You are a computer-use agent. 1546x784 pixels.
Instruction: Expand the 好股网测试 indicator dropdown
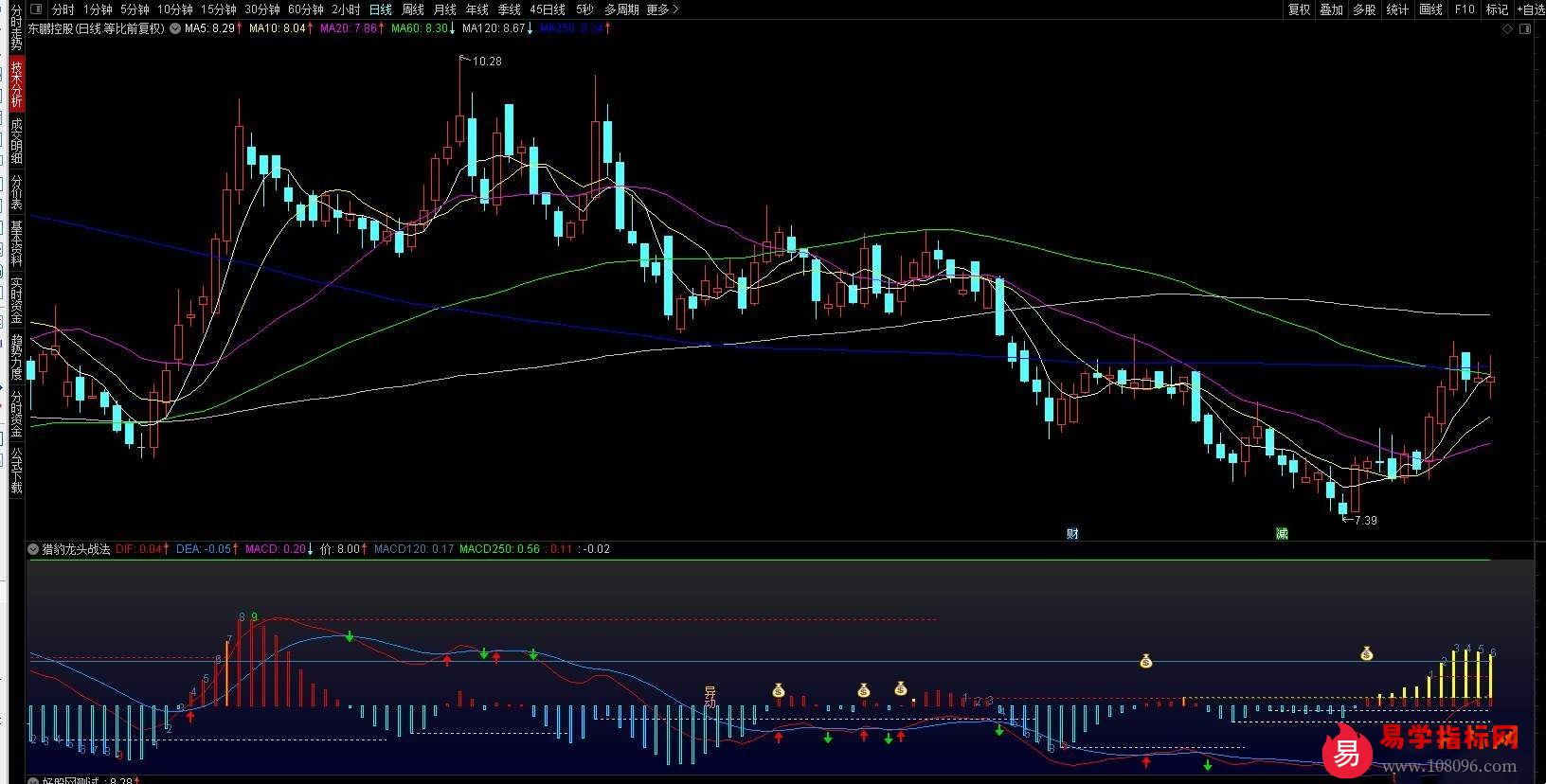pyautogui.click(x=34, y=780)
